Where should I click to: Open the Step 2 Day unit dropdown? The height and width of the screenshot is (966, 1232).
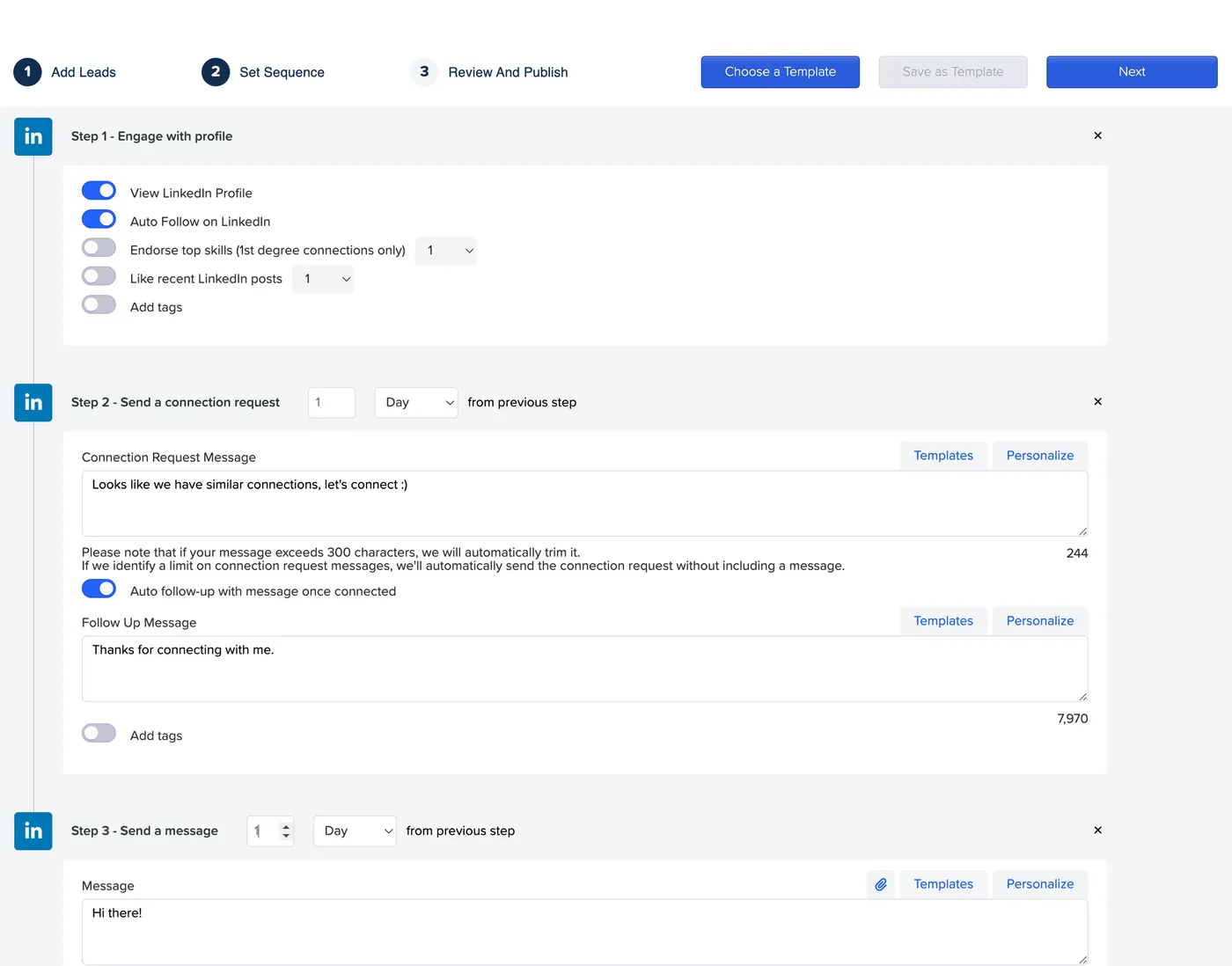click(x=416, y=403)
